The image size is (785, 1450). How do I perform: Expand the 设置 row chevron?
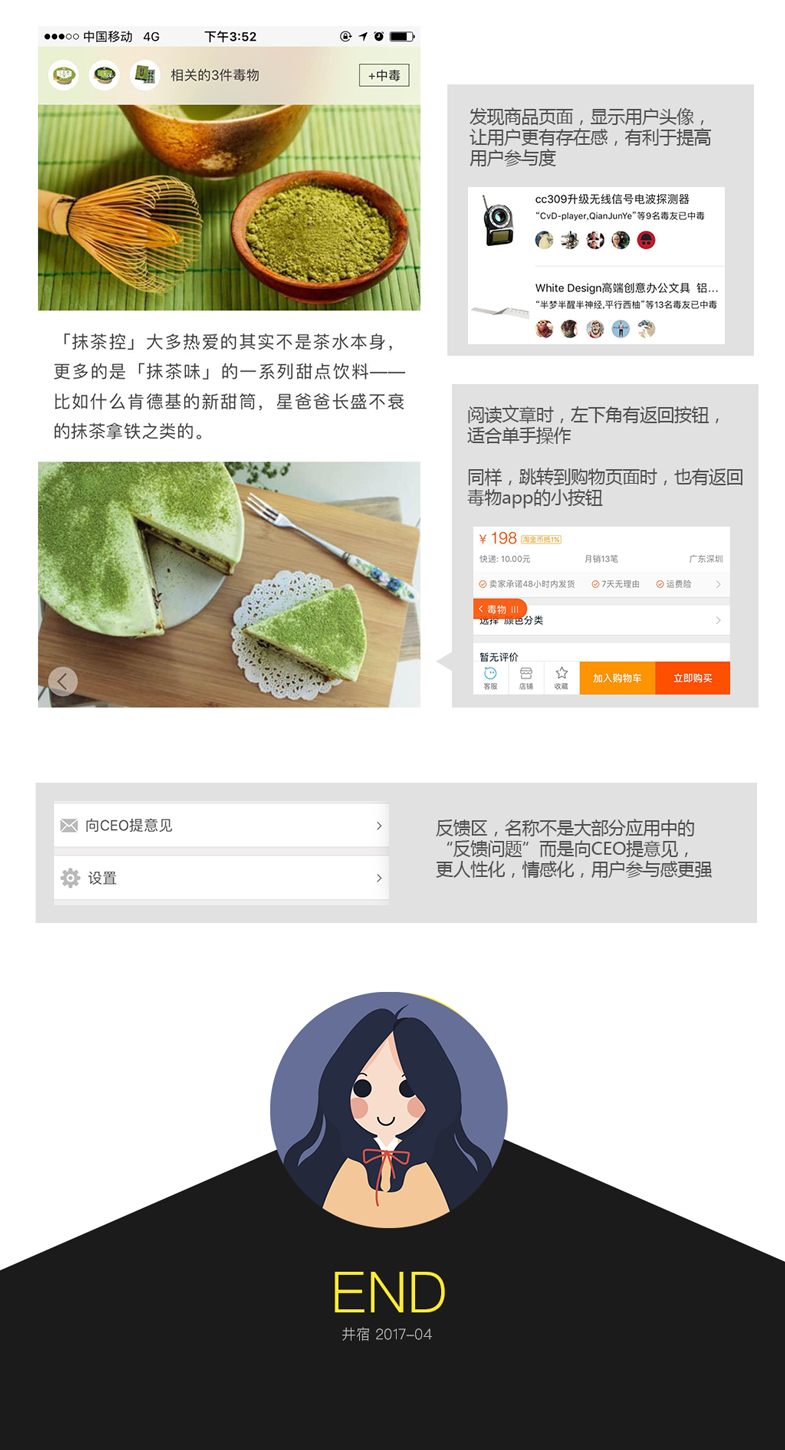[379, 878]
